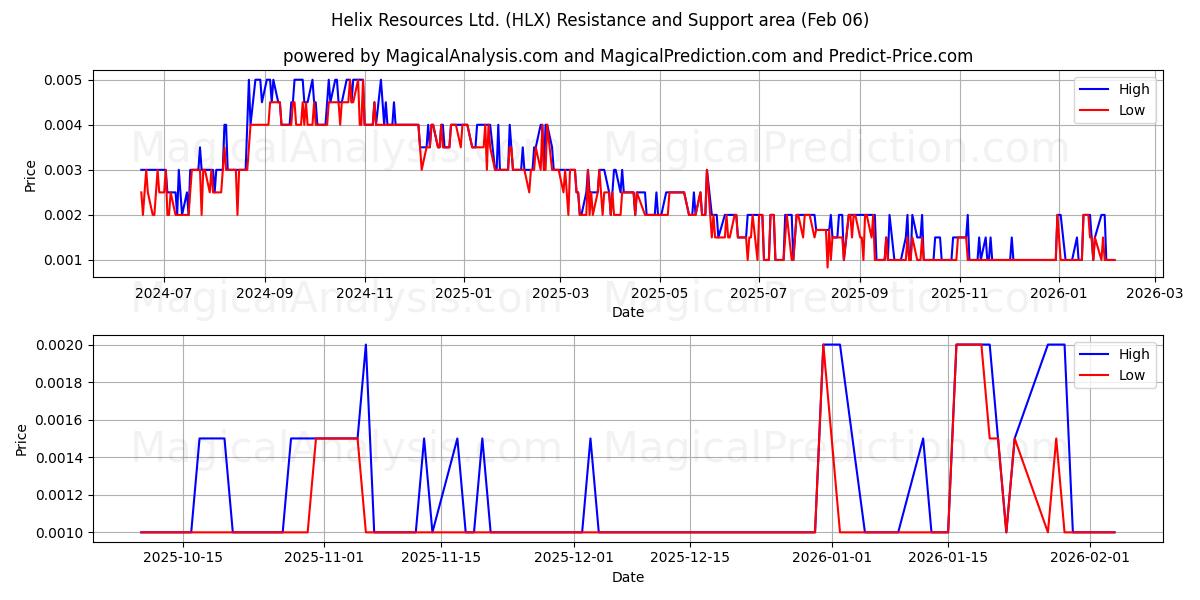Click the '0.002' price tick label
The image size is (1200, 600).
[65, 215]
